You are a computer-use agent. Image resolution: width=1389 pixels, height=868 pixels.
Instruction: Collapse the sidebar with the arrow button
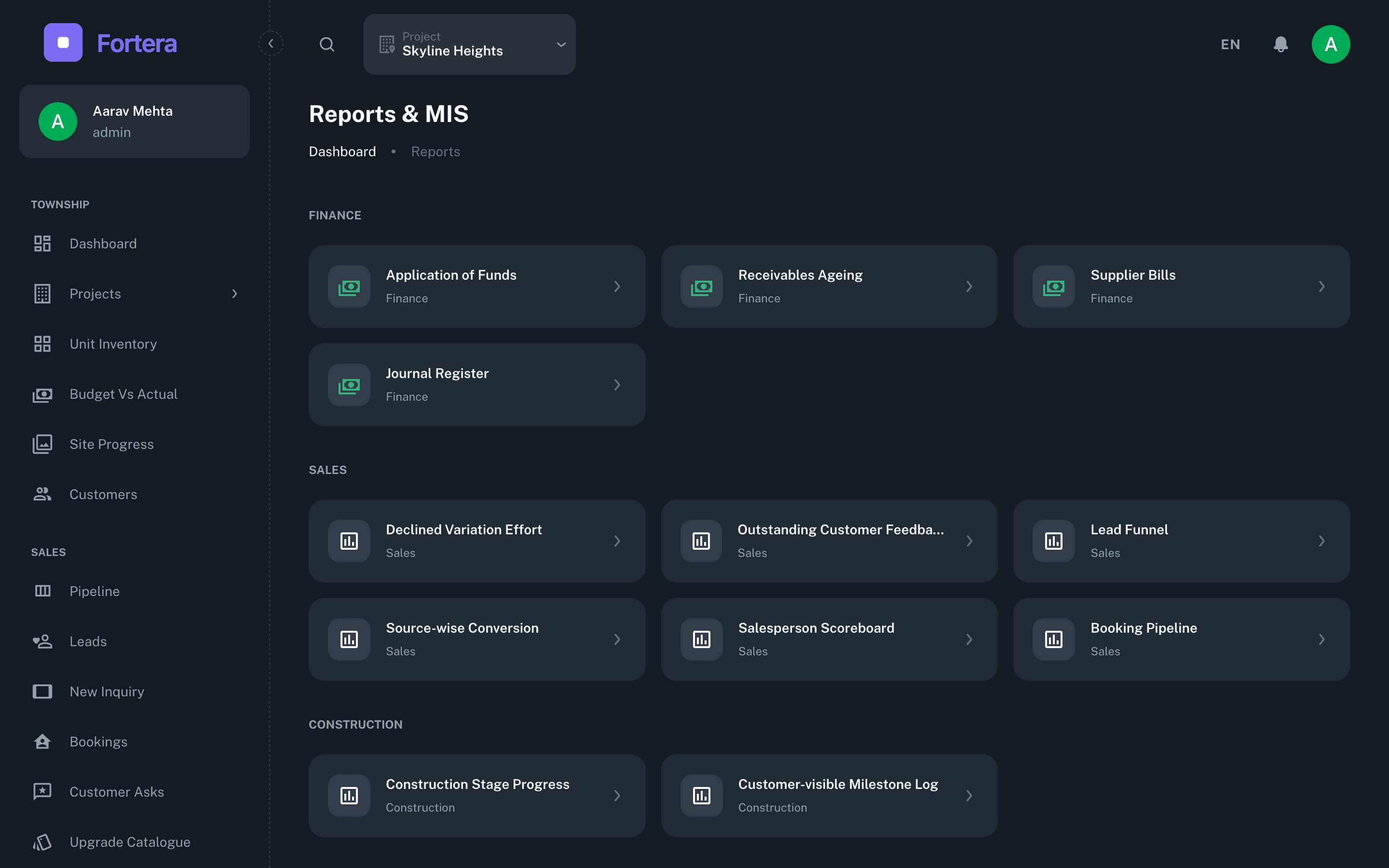point(271,43)
